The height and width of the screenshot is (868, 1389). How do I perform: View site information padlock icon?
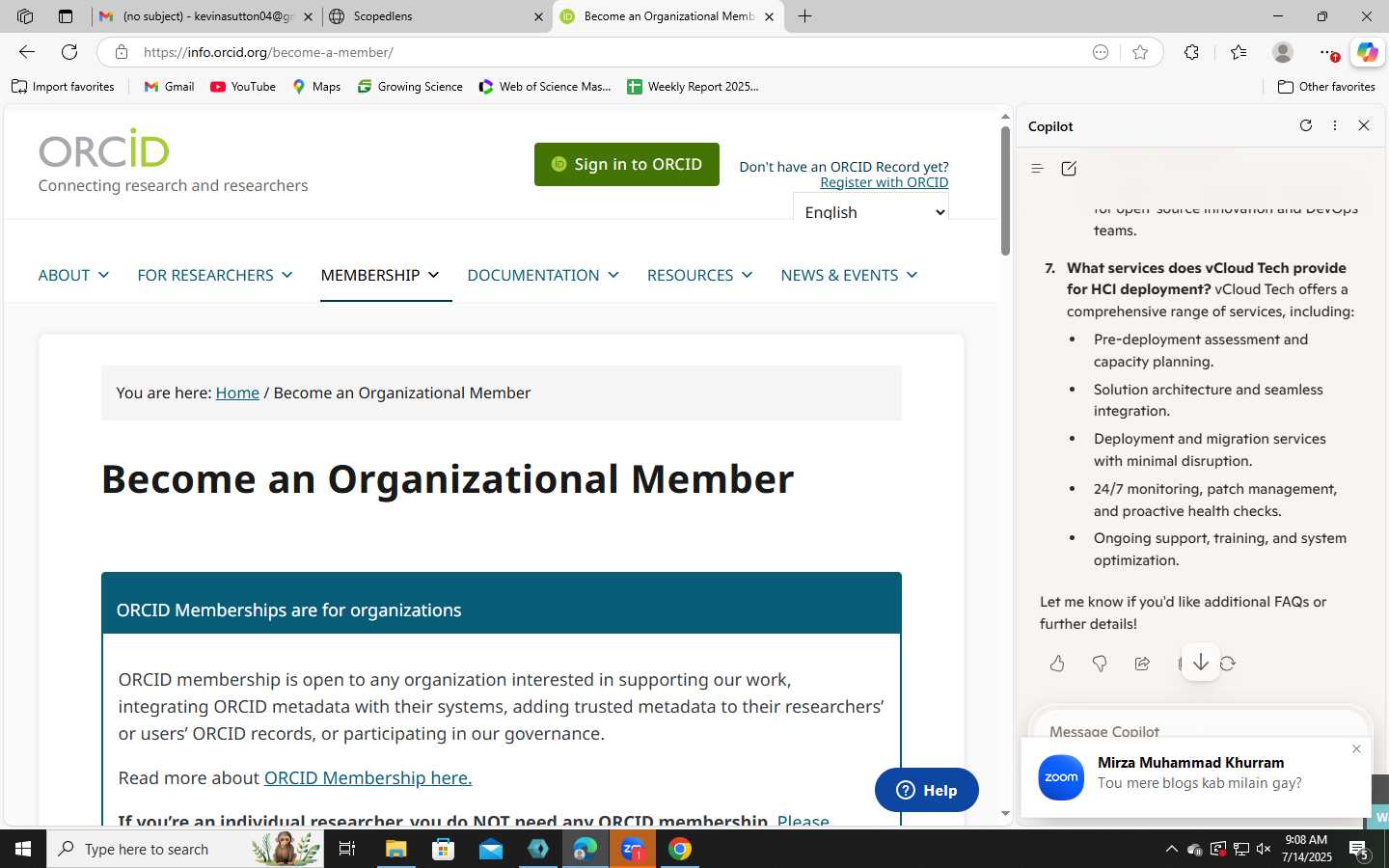[x=121, y=52]
